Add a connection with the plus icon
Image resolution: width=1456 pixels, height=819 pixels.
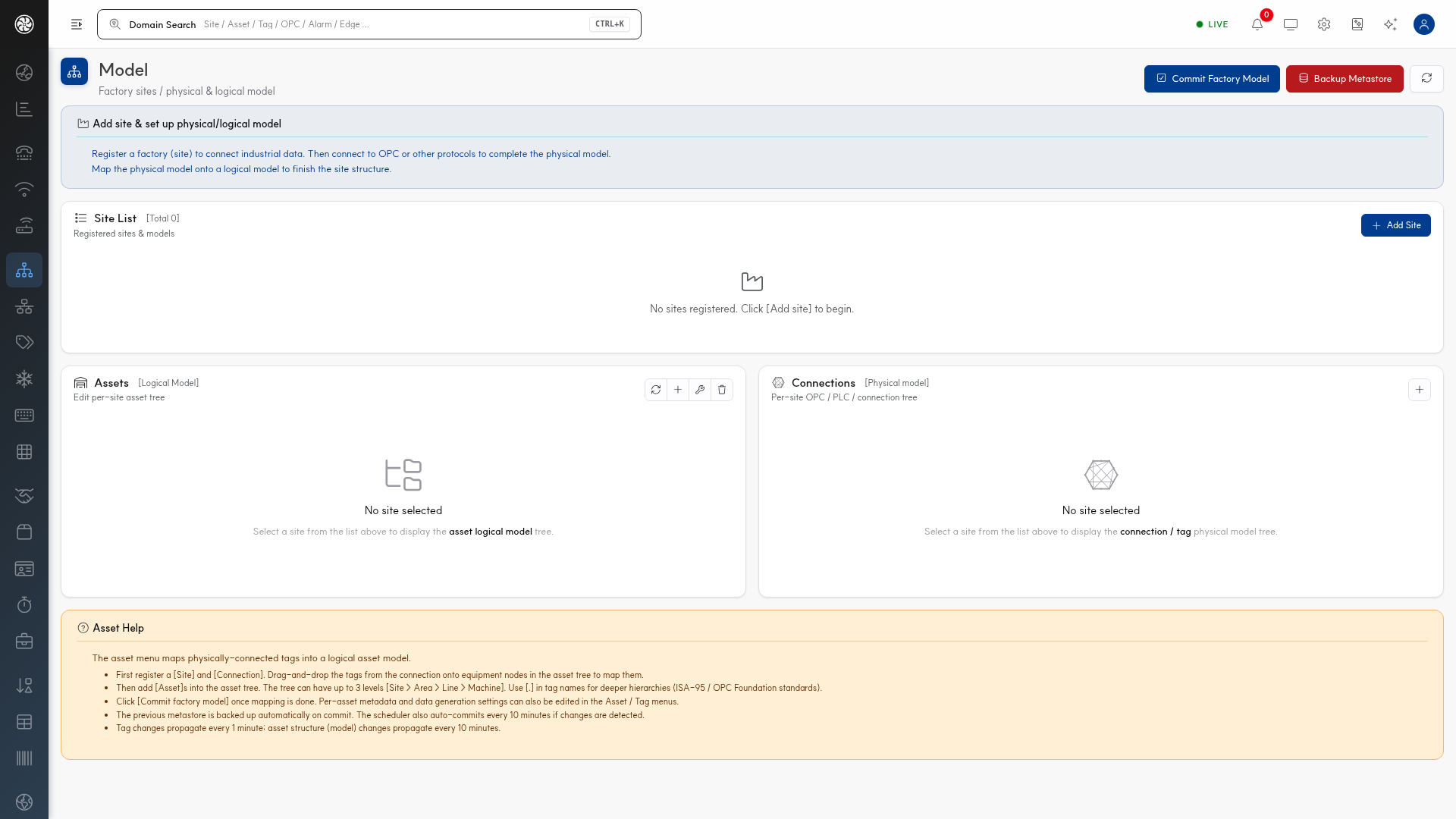[x=1420, y=390]
